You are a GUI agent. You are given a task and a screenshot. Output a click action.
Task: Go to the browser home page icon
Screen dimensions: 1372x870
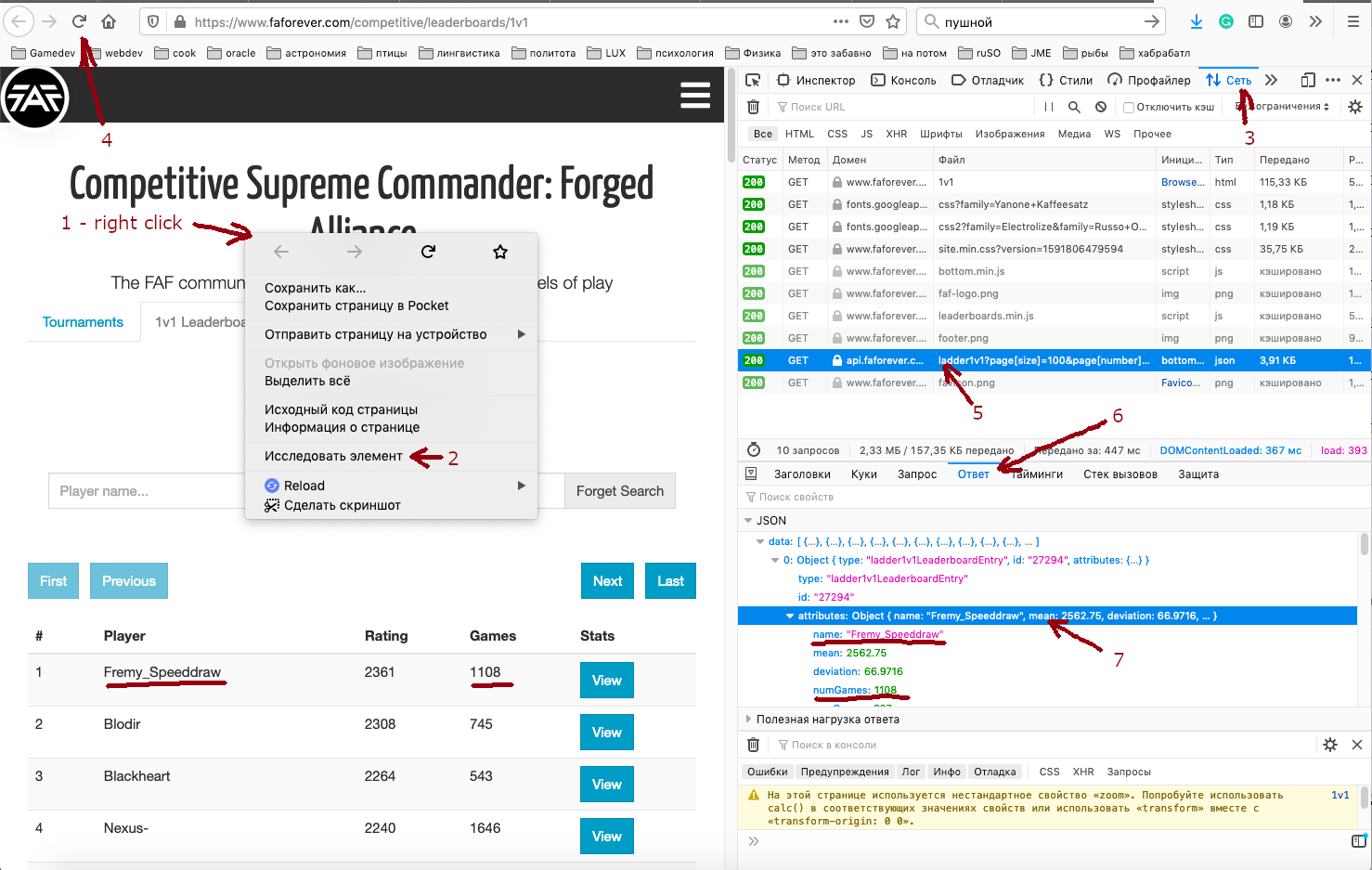(x=109, y=21)
